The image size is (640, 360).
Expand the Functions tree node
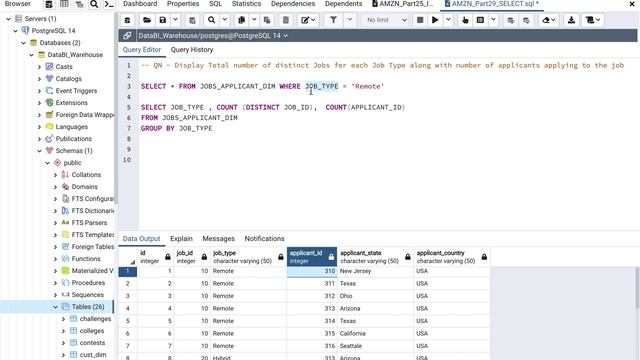pyautogui.click(x=56, y=259)
